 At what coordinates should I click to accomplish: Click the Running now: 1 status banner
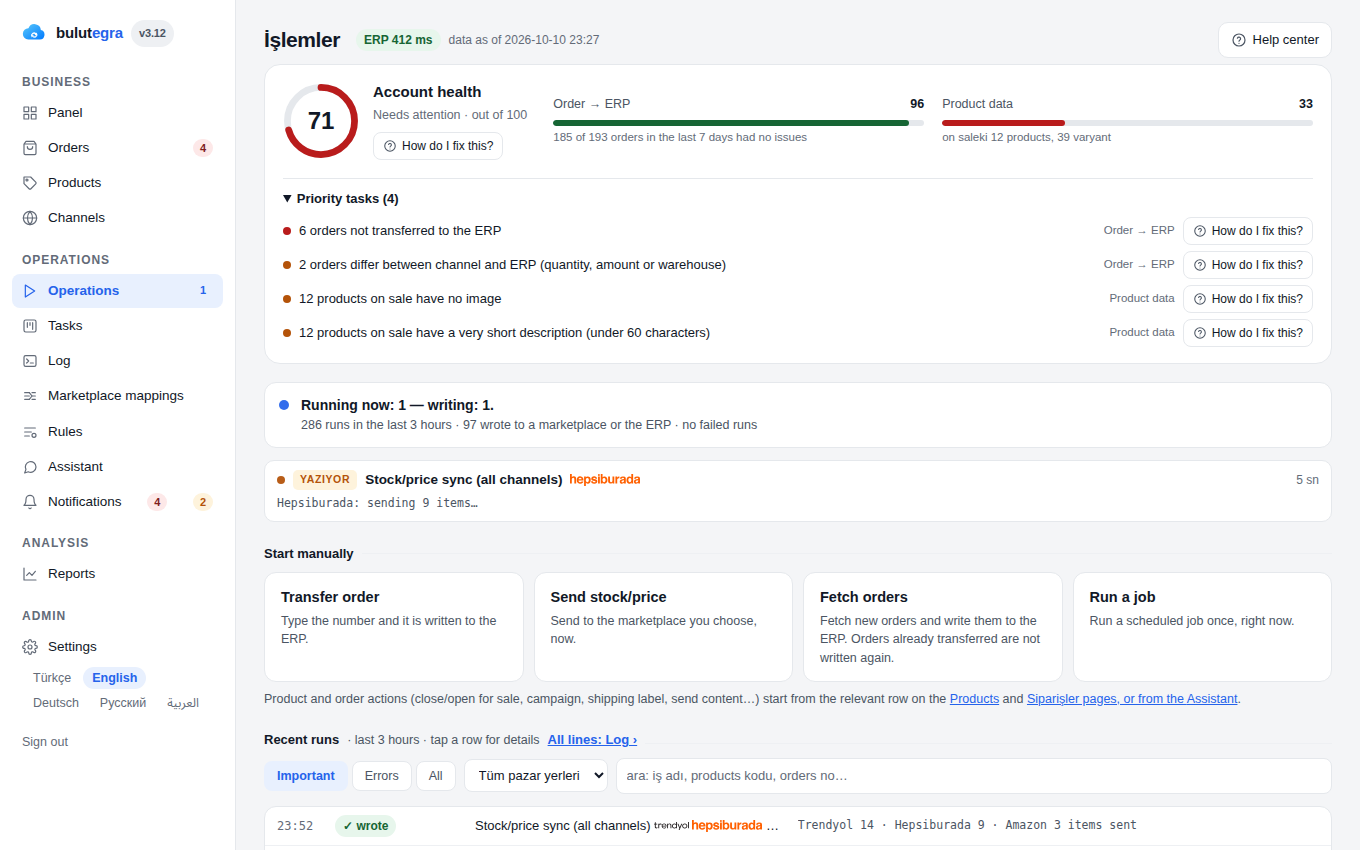pyautogui.click(x=798, y=415)
